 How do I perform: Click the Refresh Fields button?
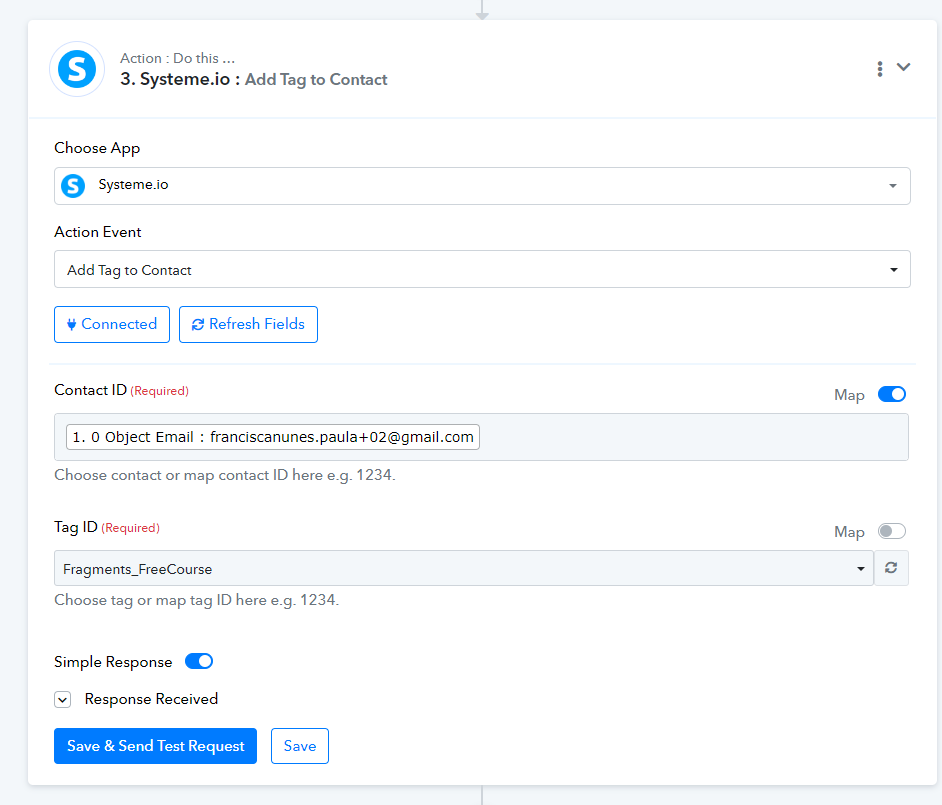tap(248, 324)
